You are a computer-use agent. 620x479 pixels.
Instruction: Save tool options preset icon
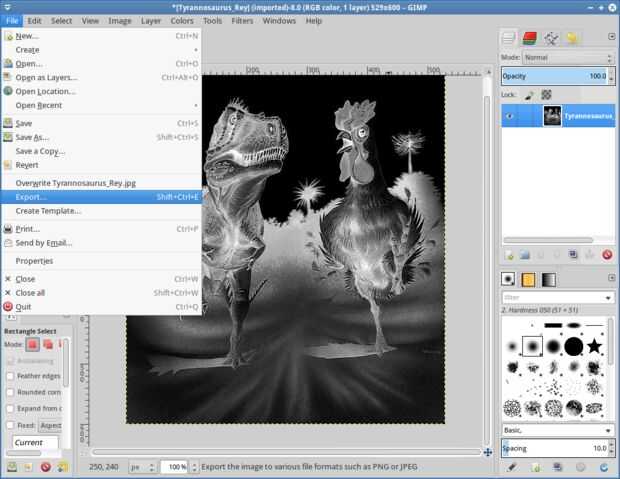12,467
